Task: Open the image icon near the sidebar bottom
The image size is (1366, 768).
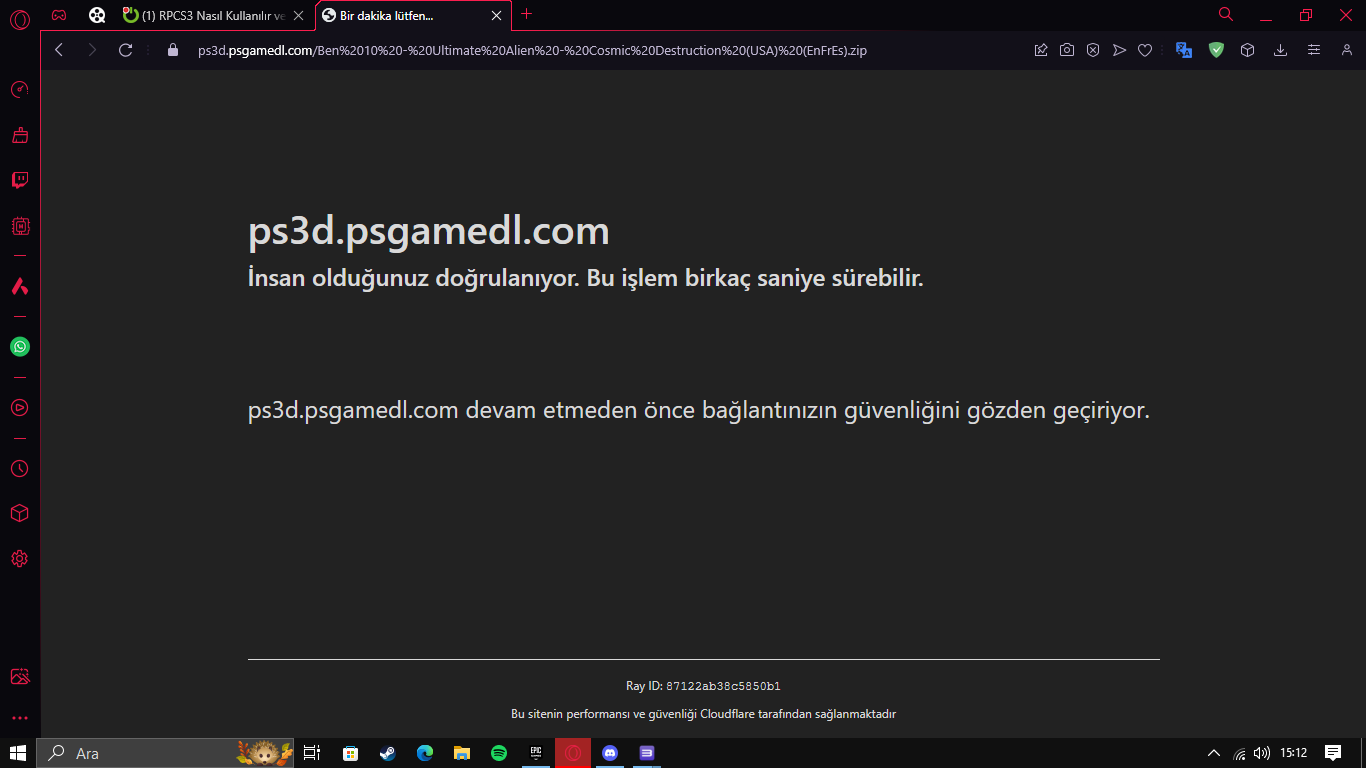Action: pos(19,677)
